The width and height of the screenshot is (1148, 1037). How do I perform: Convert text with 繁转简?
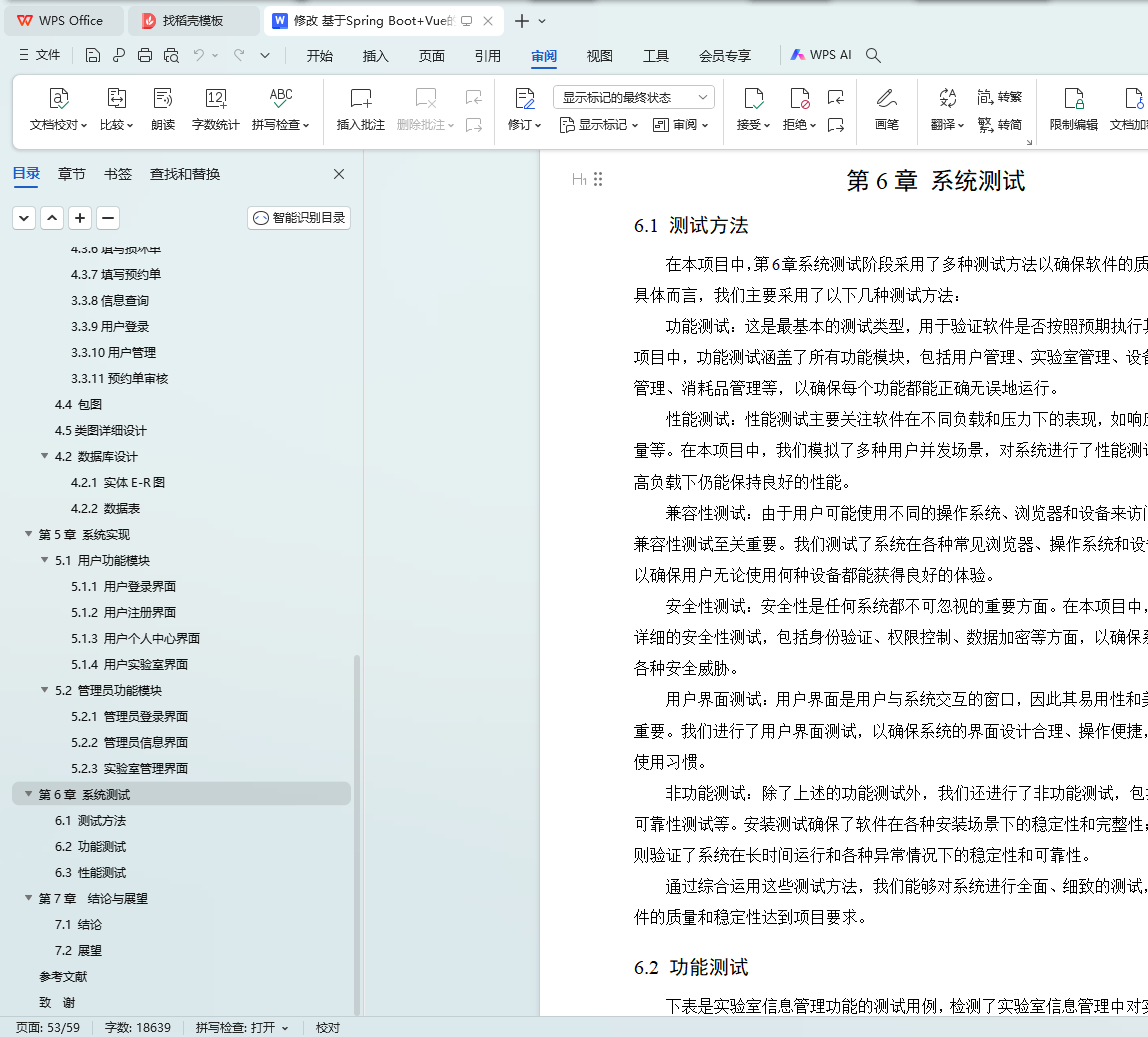999,124
